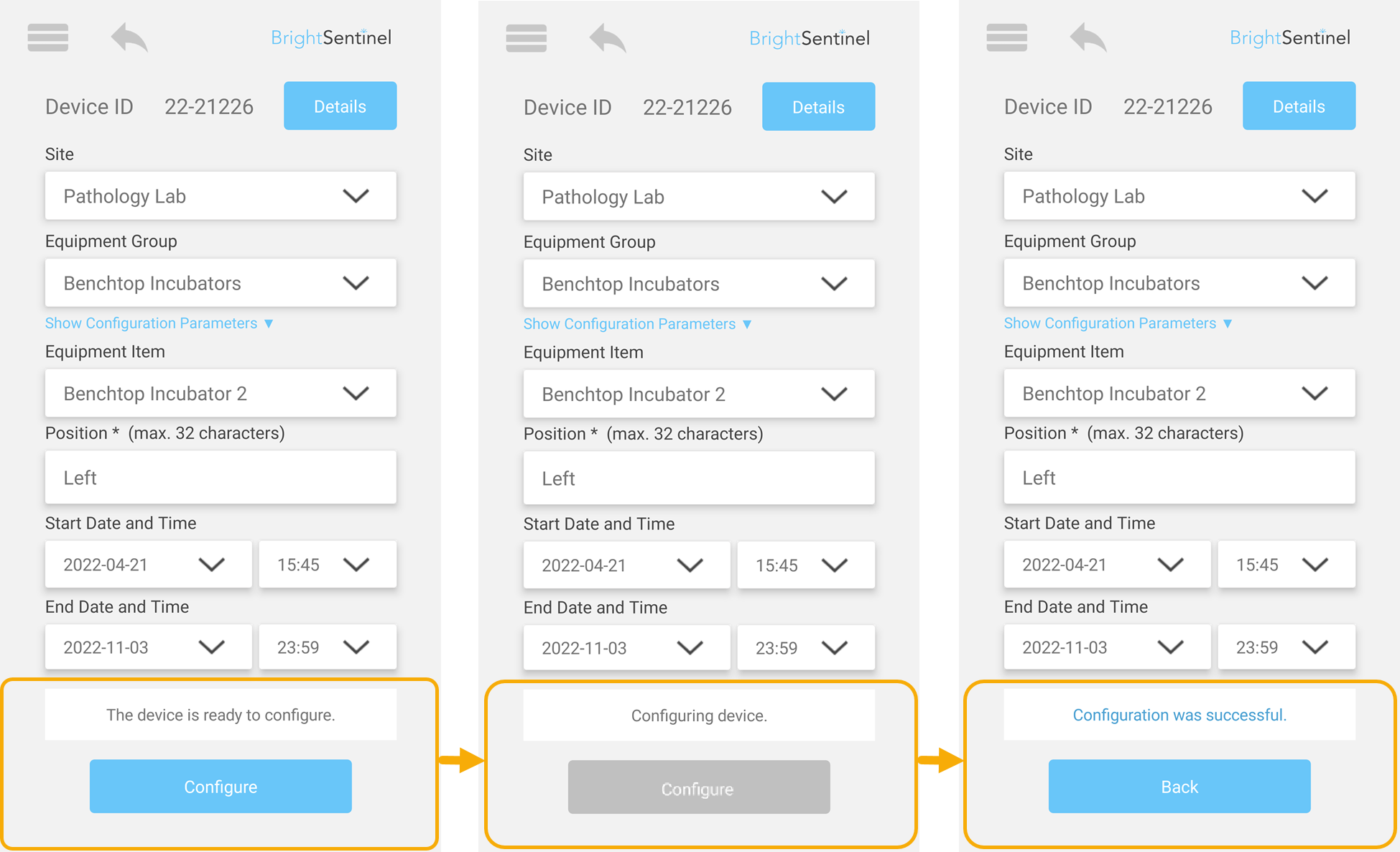The image size is (1400, 852).
Task: Tap back arrow in left screen
Action: (129, 37)
